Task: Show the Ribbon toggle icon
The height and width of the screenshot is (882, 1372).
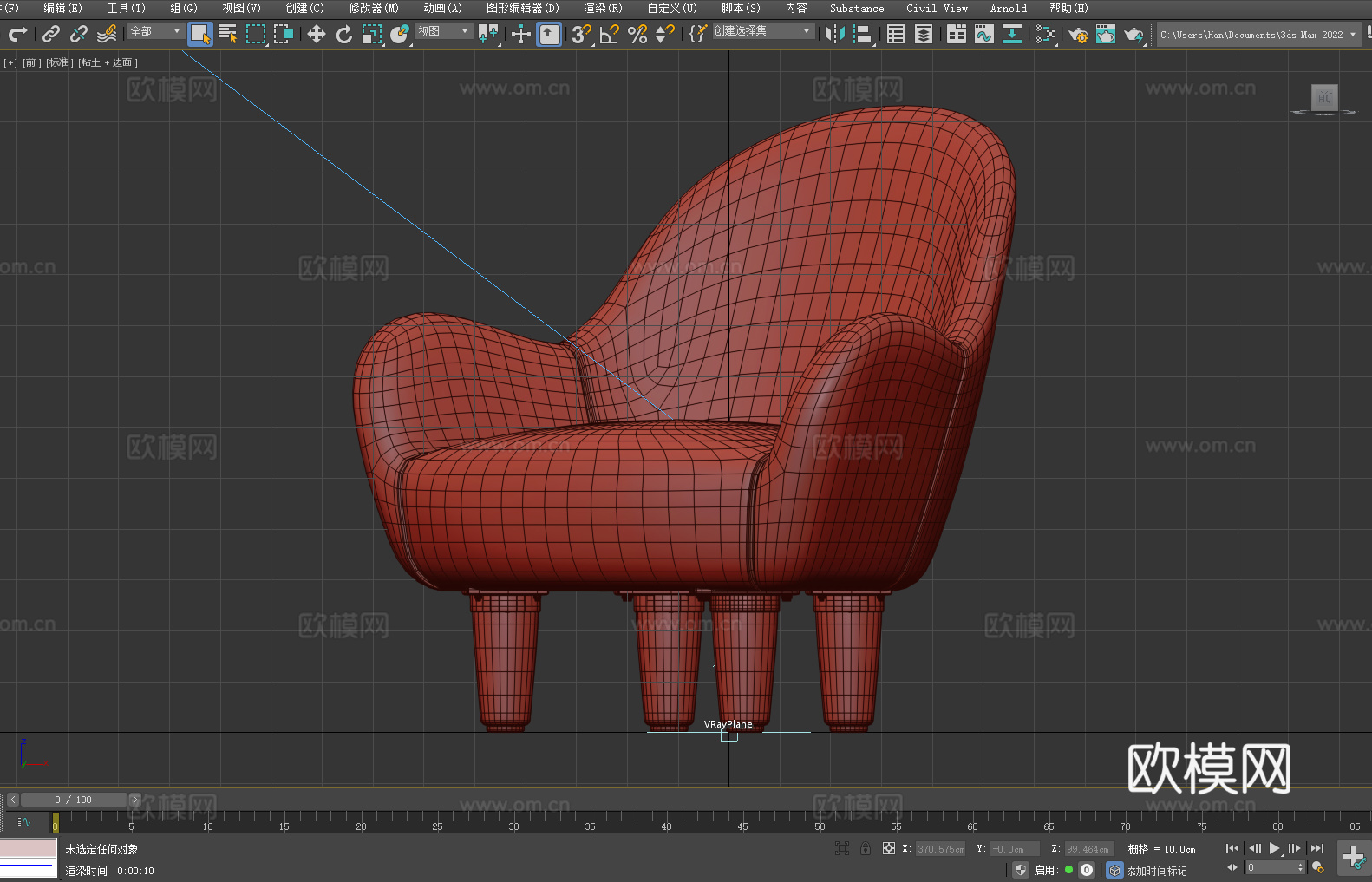Action: [957, 34]
